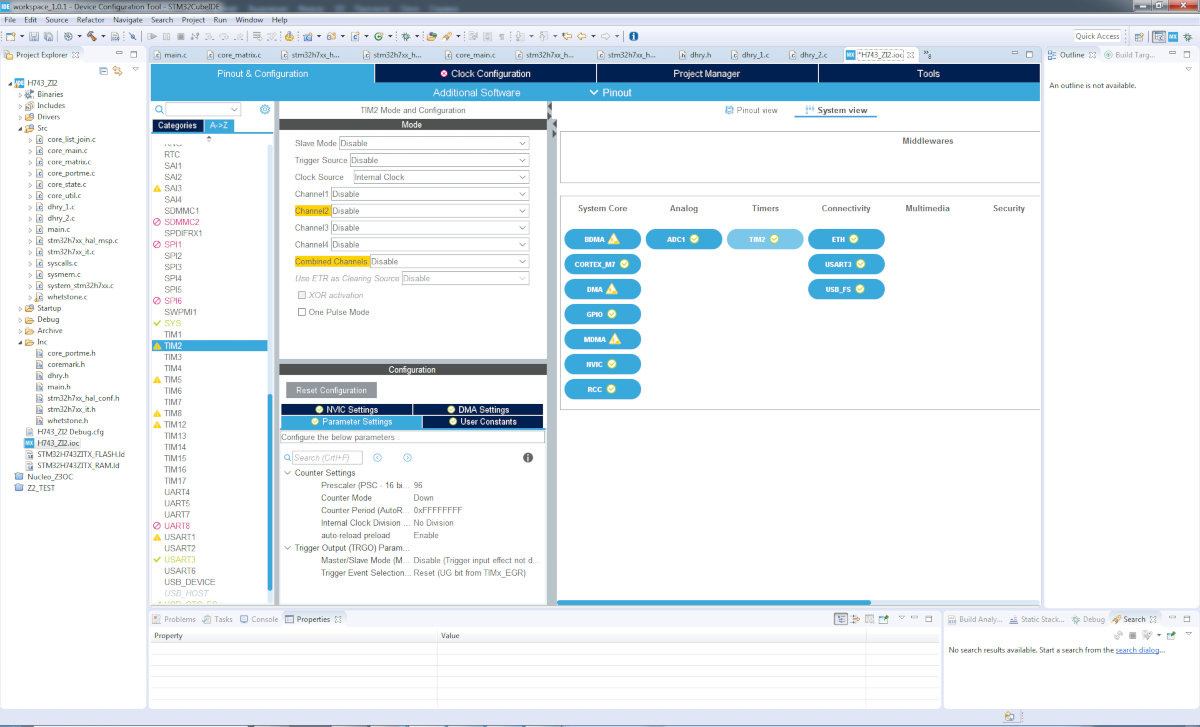
Task: Click the info icon in Parameter Settings
Action: [x=528, y=457]
